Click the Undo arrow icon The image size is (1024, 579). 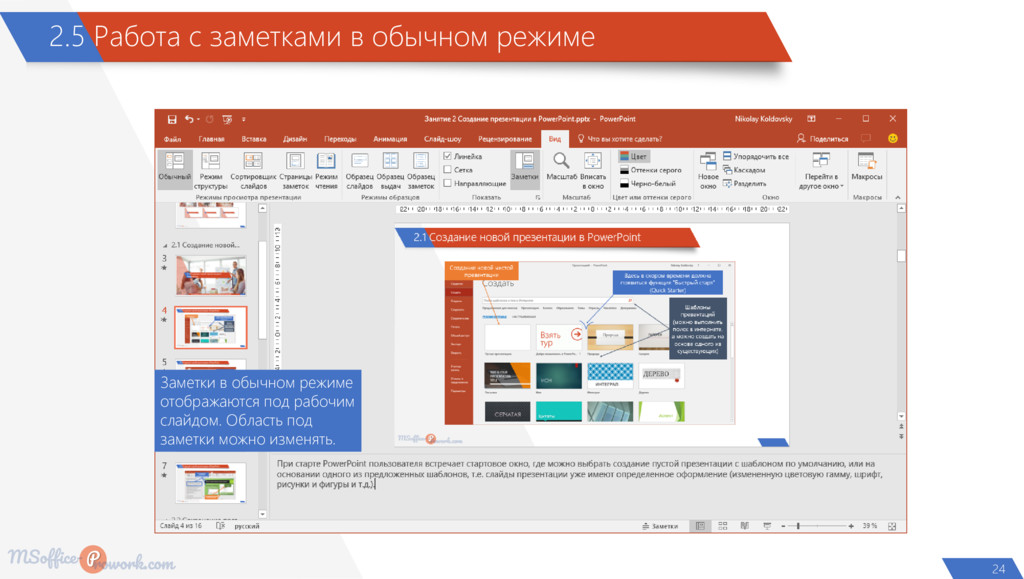pyautogui.click(x=188, y=119)
